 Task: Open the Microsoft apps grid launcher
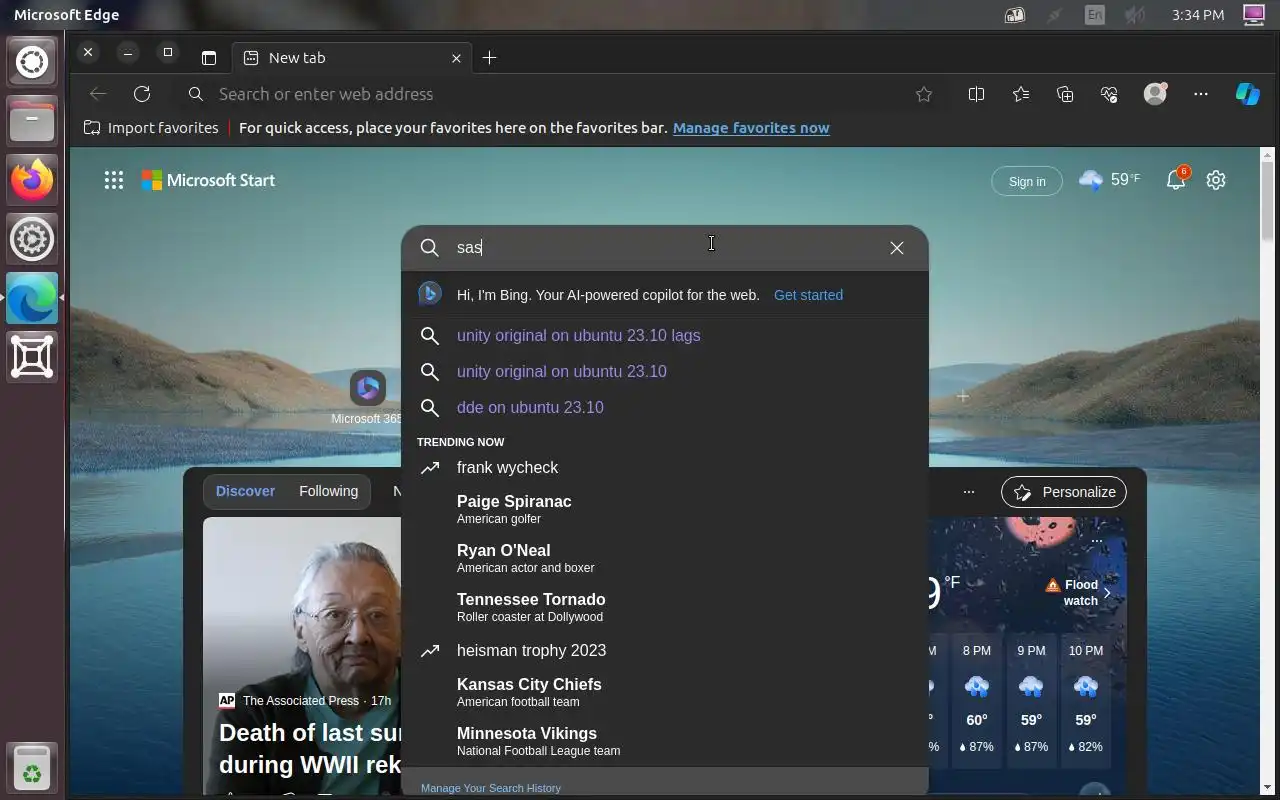tap(114, 180)
